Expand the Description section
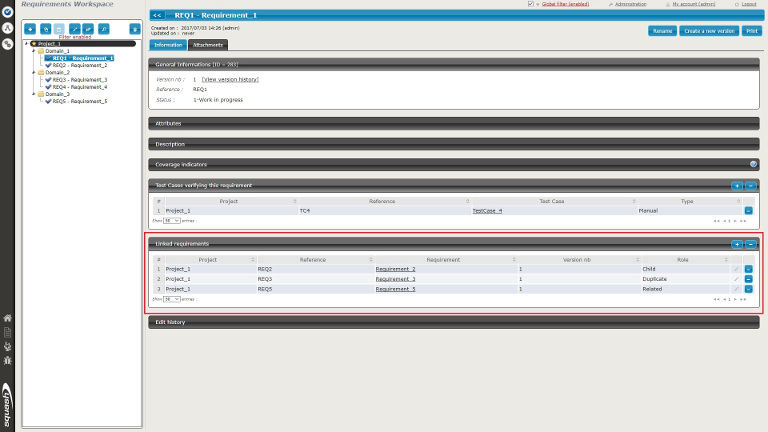The image size is (768, 432). tap(454, 144)
